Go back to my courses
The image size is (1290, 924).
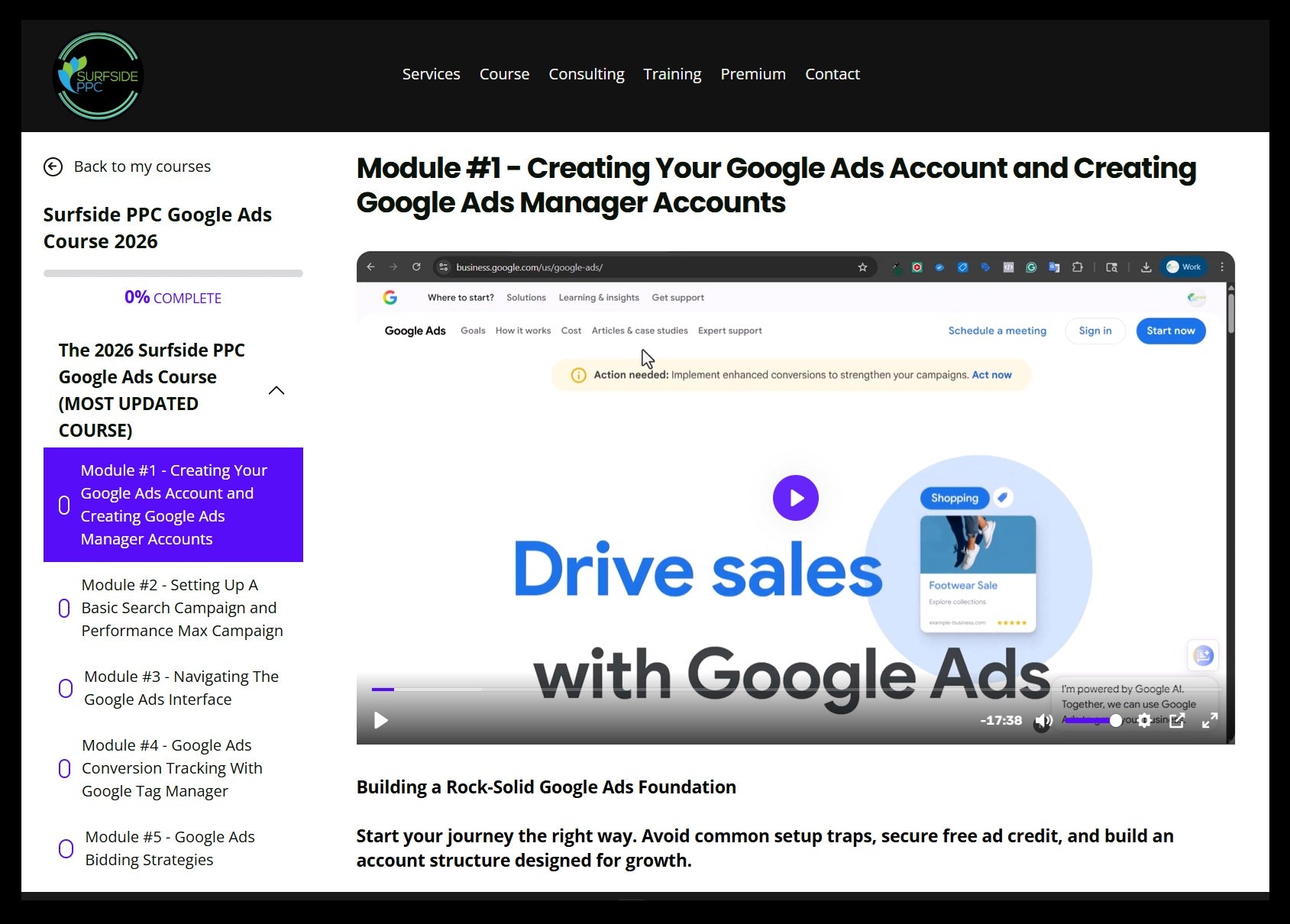coord(142,166)
